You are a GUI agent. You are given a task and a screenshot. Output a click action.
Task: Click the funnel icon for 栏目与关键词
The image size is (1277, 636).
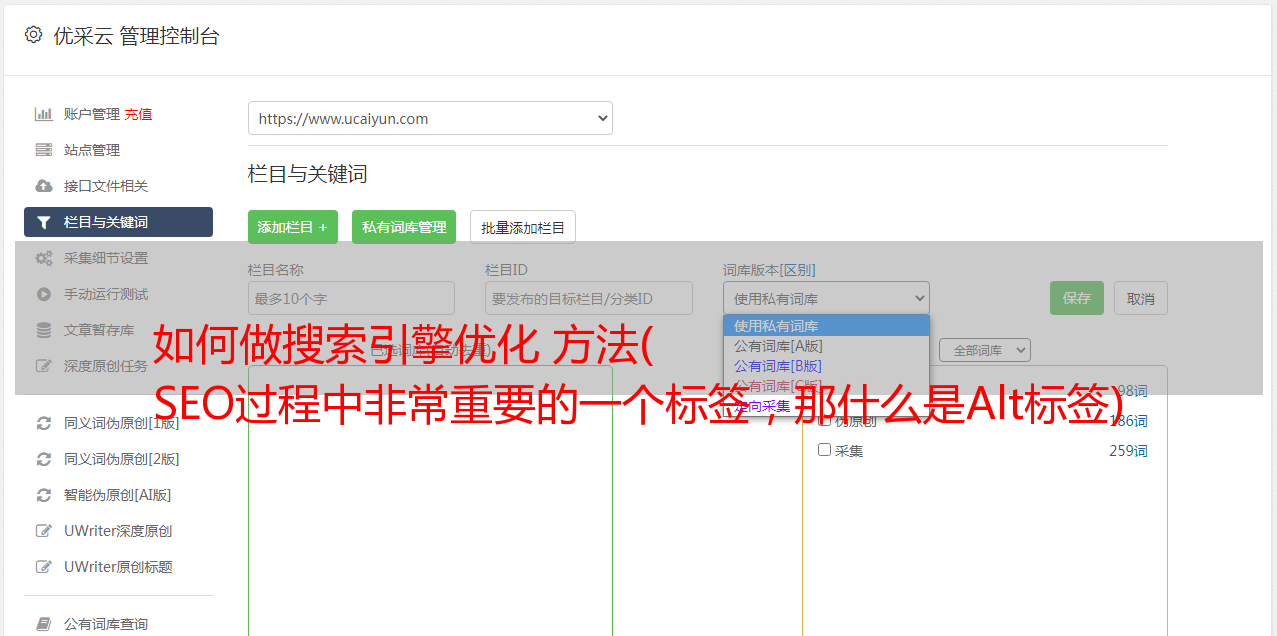click(x=43, y=222)
